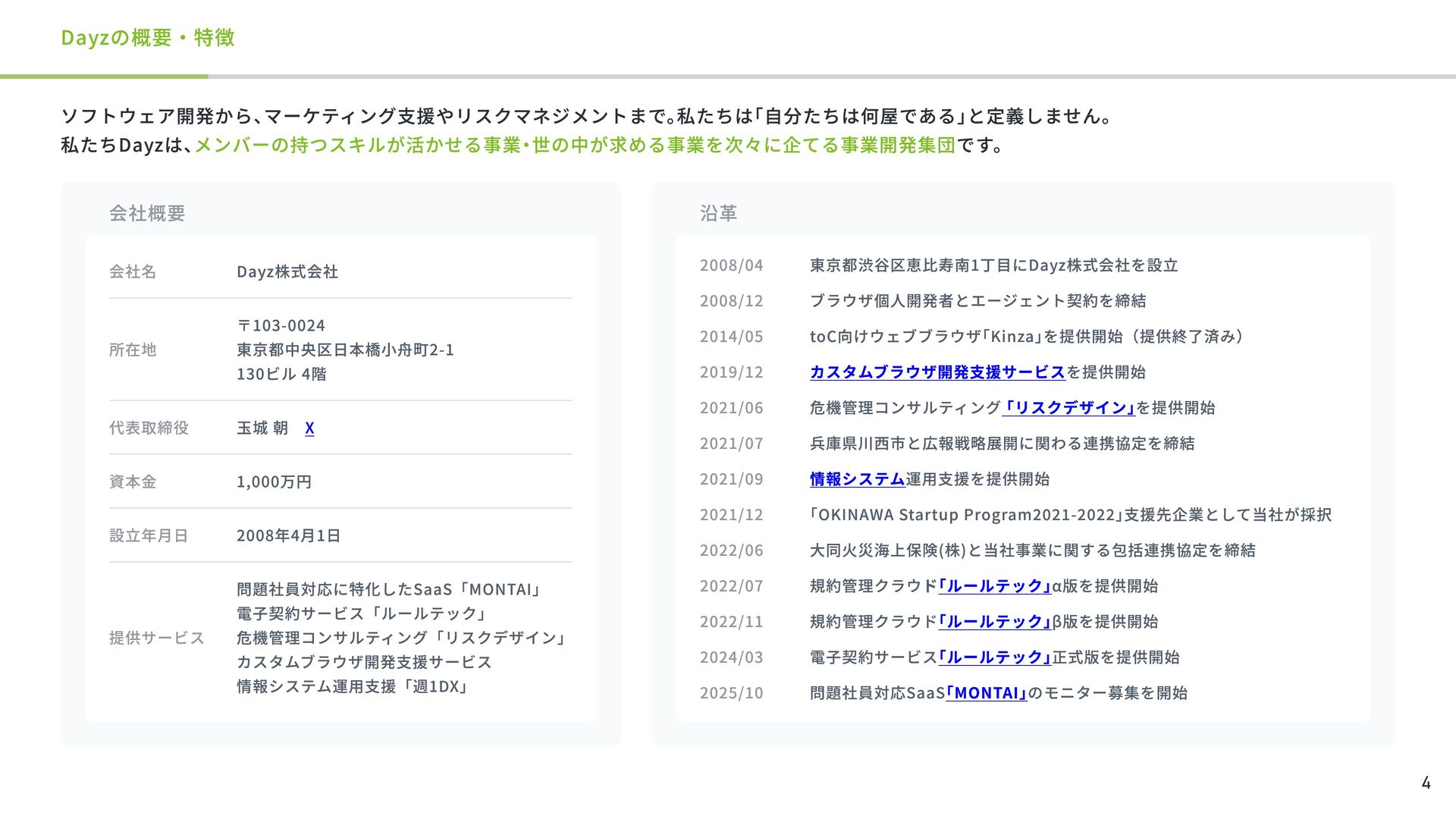Click the postal code 〒103-0024 text
The image size is (1456, 819).
pos(281,325)
